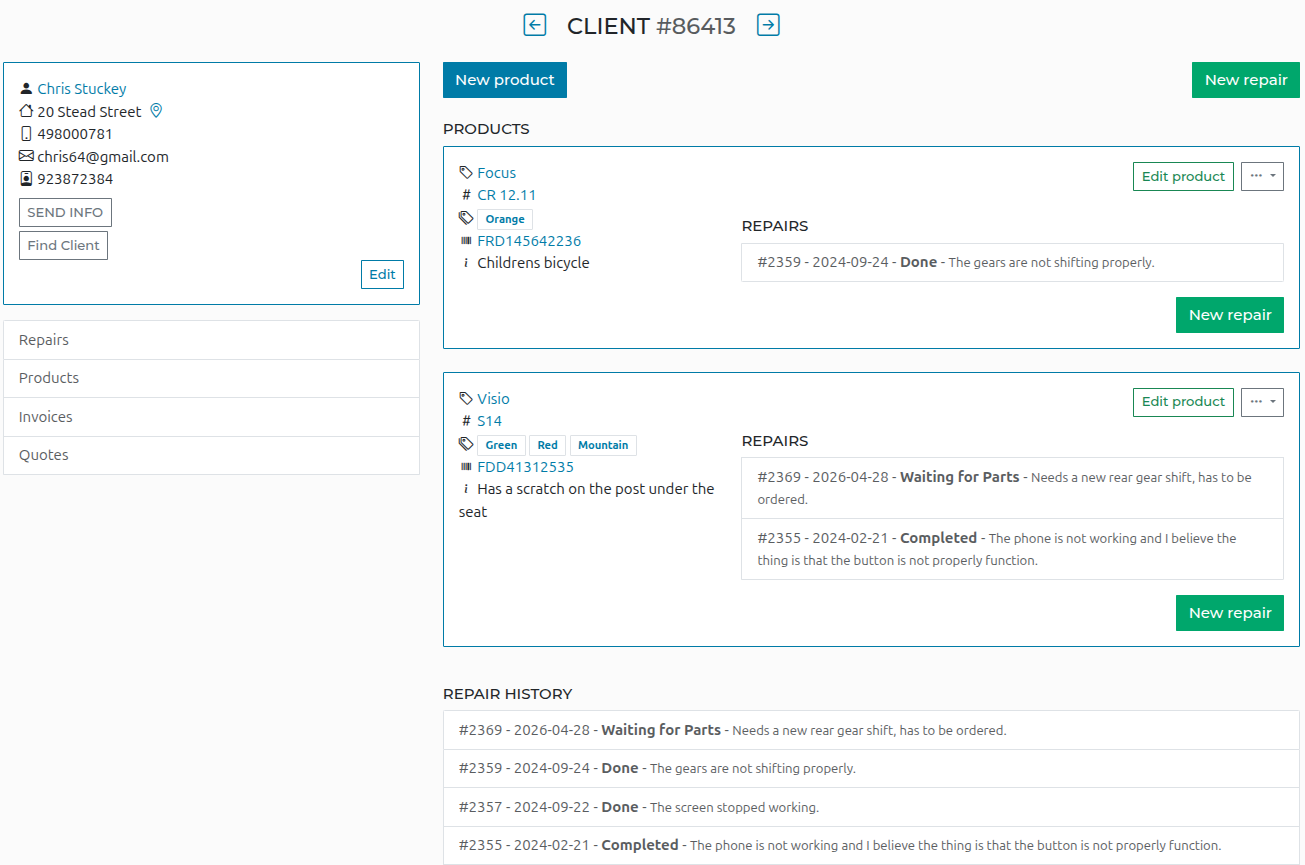Click the Orange tag label
Screen dimensions: 1305x865
pyautogui.click(x=505, y=219)
